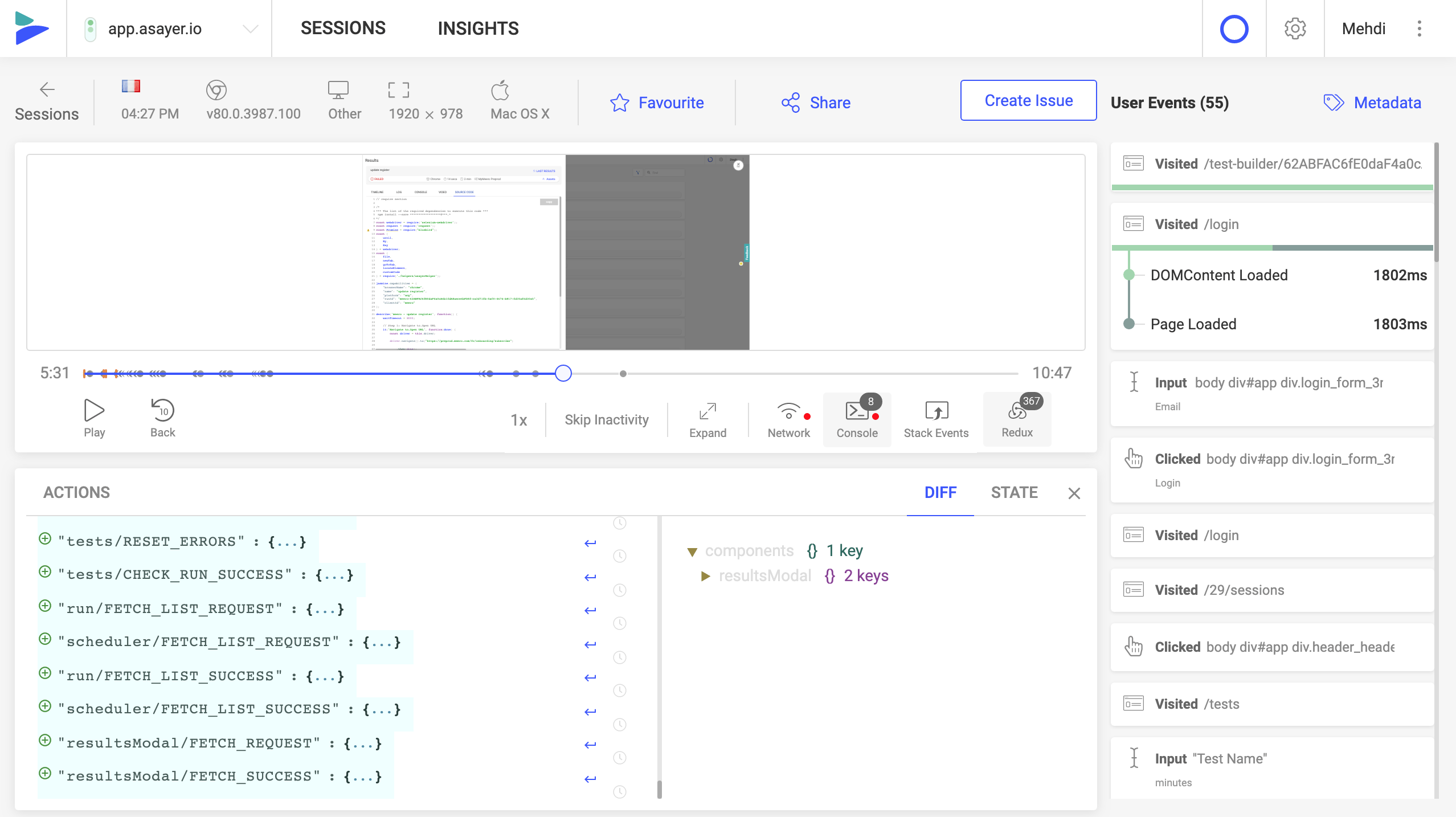The width and height of the screenshot is (1456, 817).
Task: Close the ACTIONS panel
Action: point(1074,493)
